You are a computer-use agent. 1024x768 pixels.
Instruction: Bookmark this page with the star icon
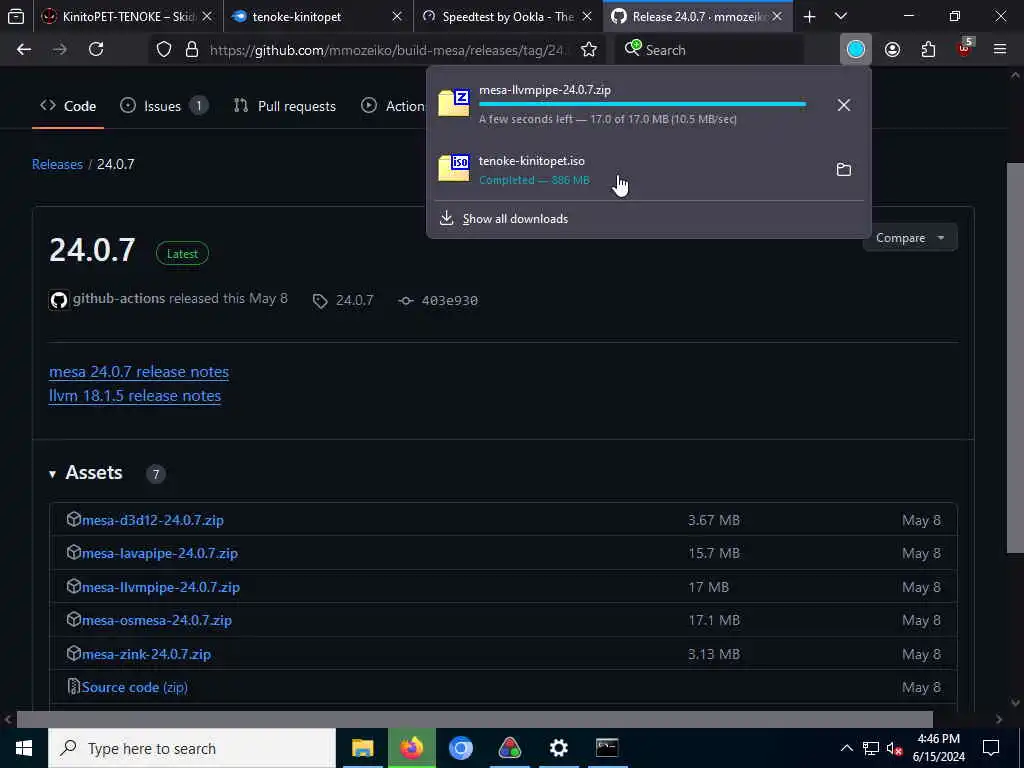pos(589,50)
